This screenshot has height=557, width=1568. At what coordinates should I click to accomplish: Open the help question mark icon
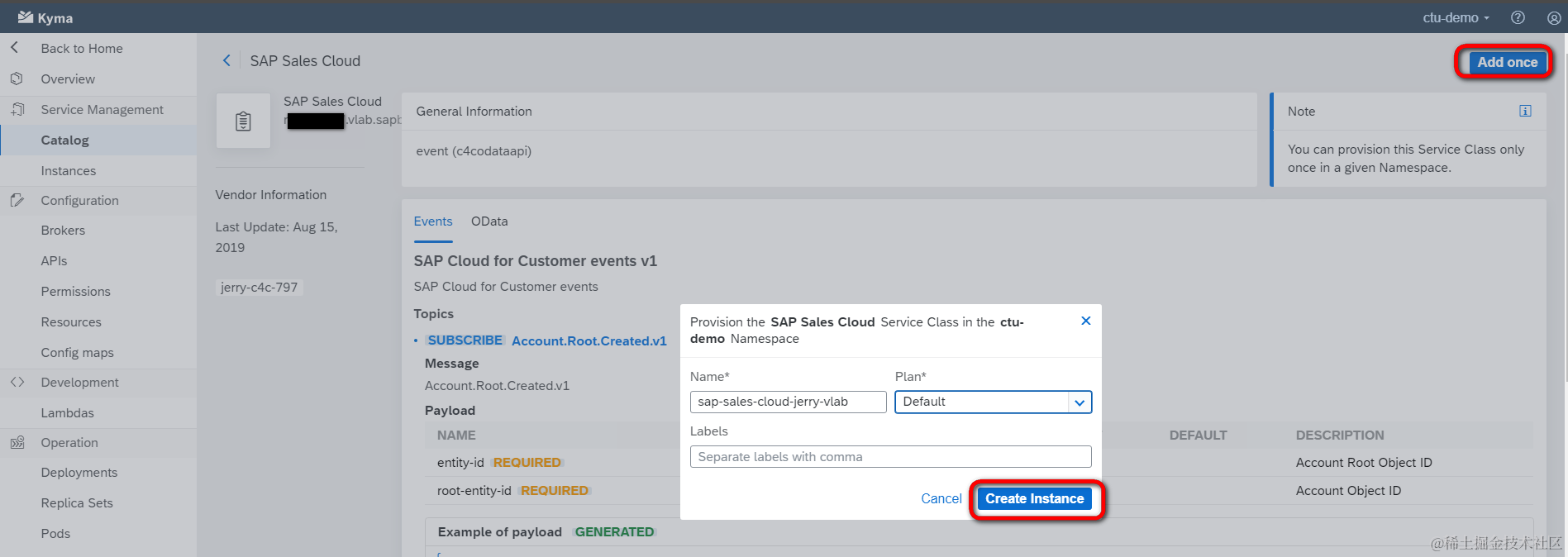click(x=1518, y=17)
